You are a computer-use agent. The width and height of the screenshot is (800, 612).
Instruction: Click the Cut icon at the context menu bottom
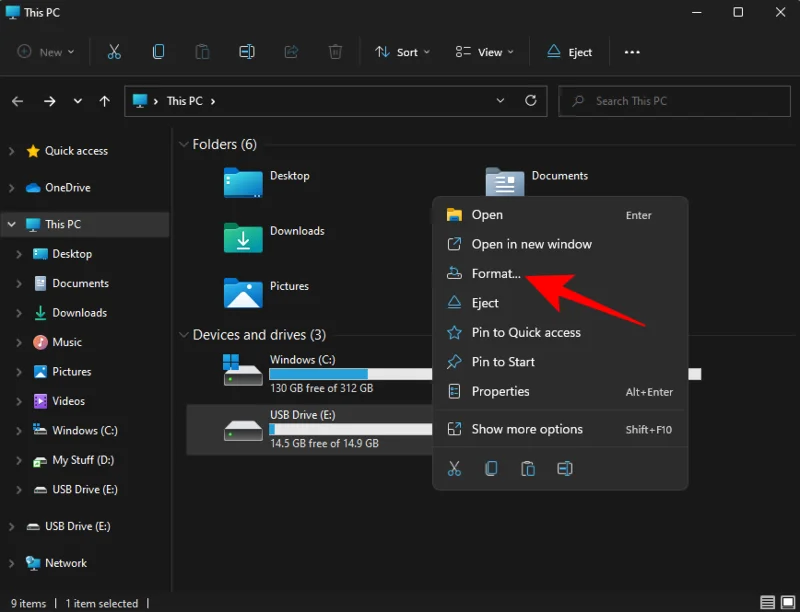tap(454, 468)
